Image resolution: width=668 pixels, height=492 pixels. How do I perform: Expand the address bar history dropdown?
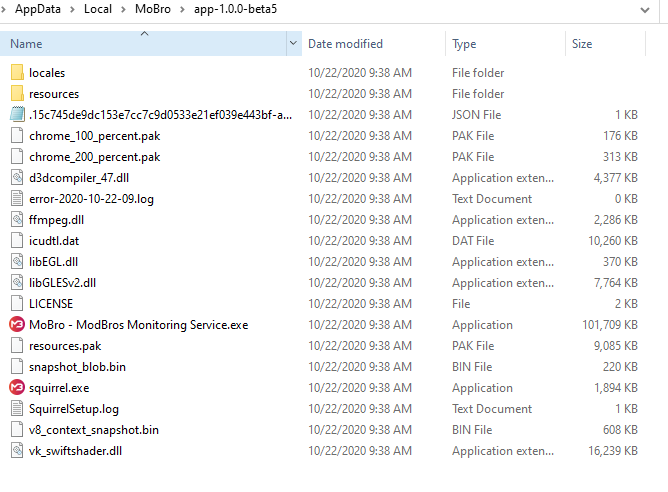(x=645, y=9)
